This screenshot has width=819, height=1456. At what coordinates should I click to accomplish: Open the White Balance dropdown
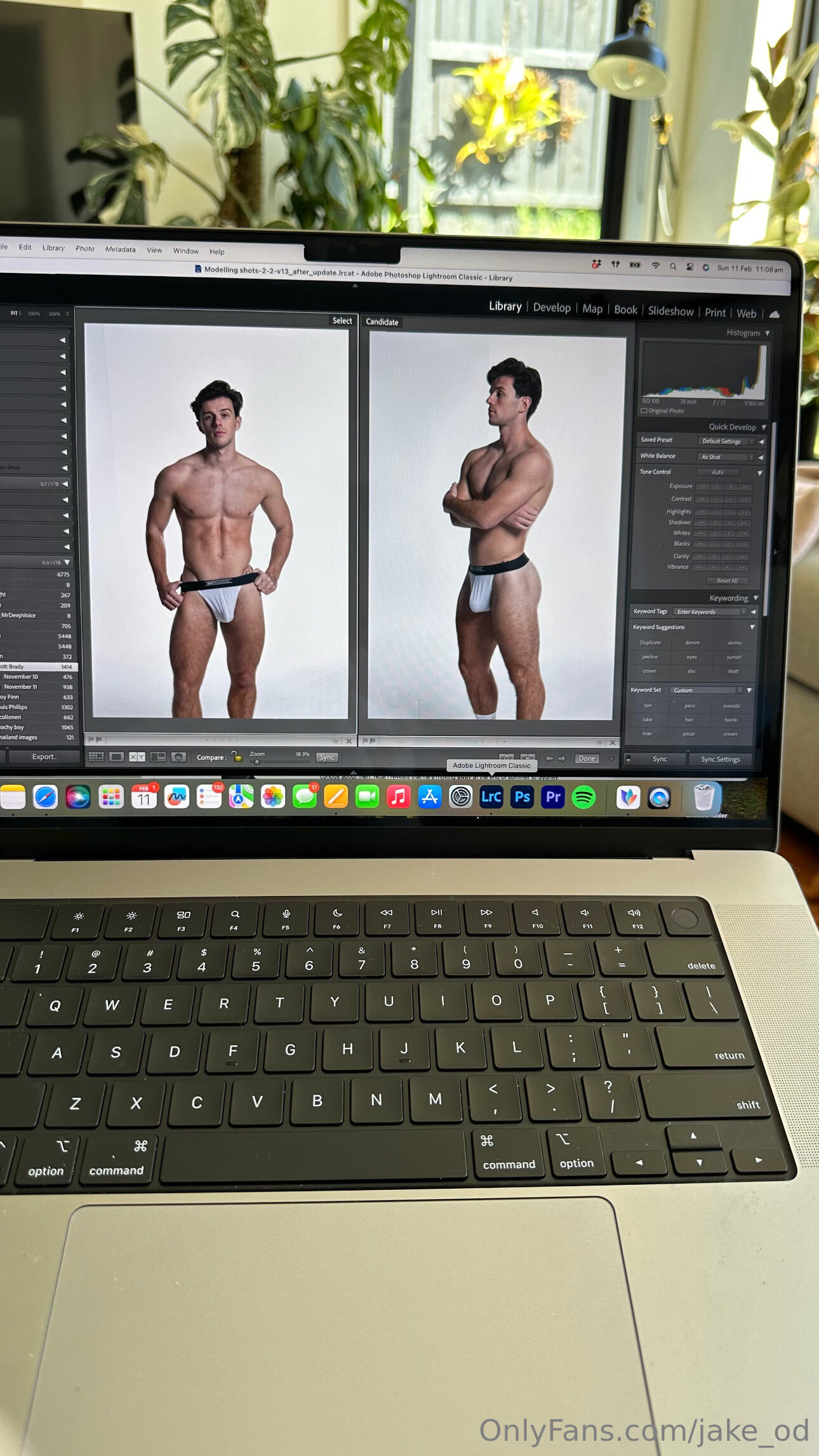click(727, 457)
